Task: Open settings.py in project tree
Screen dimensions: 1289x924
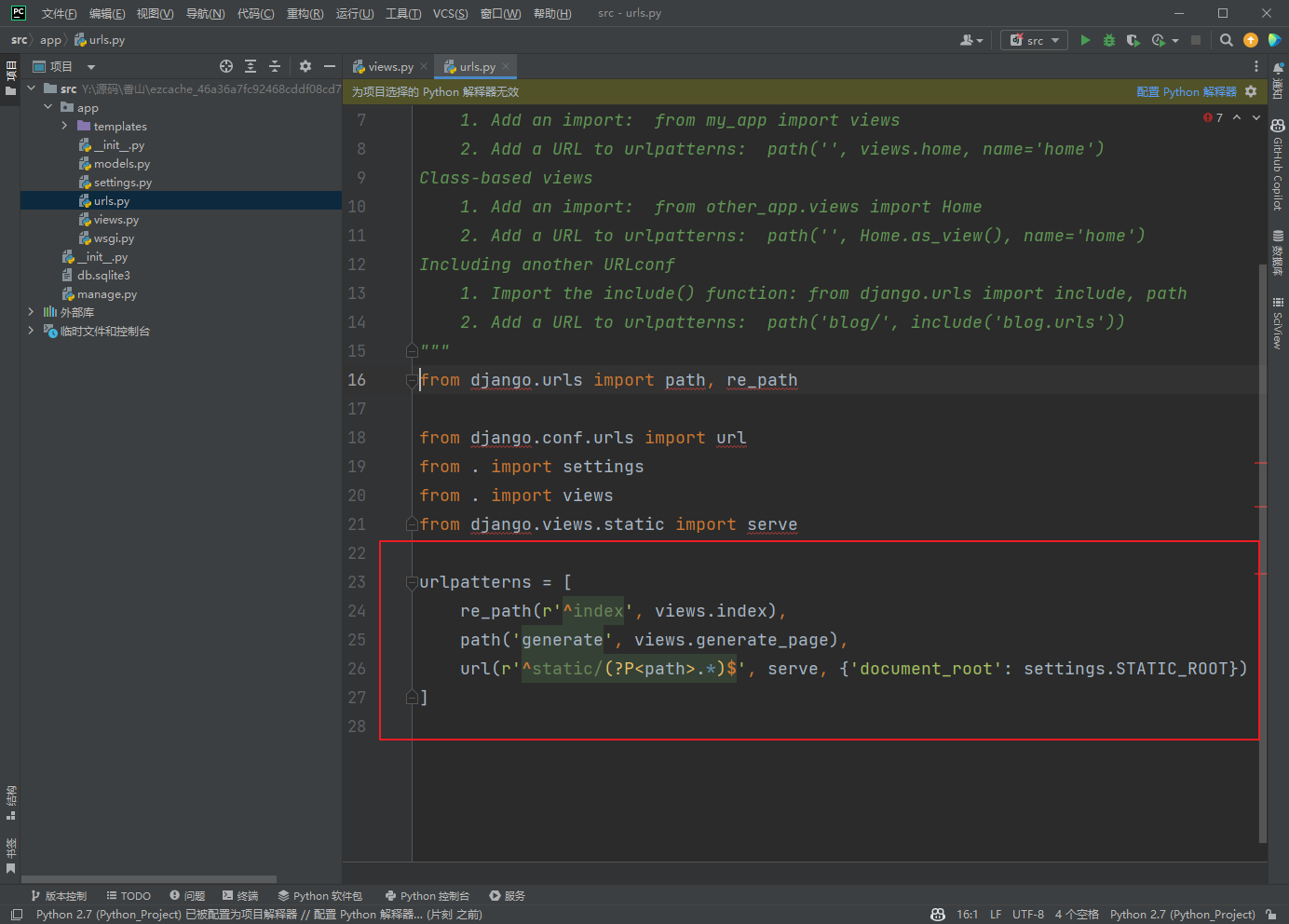Action: [x=122, y=183]
